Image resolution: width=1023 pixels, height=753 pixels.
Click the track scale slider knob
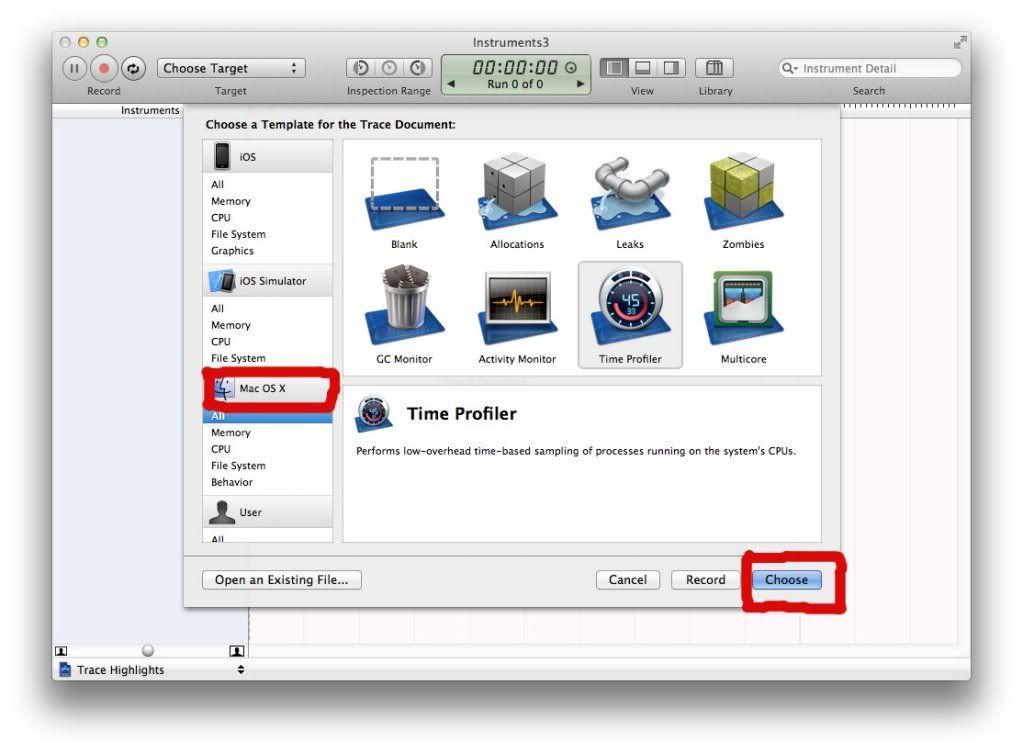[148, 651]
